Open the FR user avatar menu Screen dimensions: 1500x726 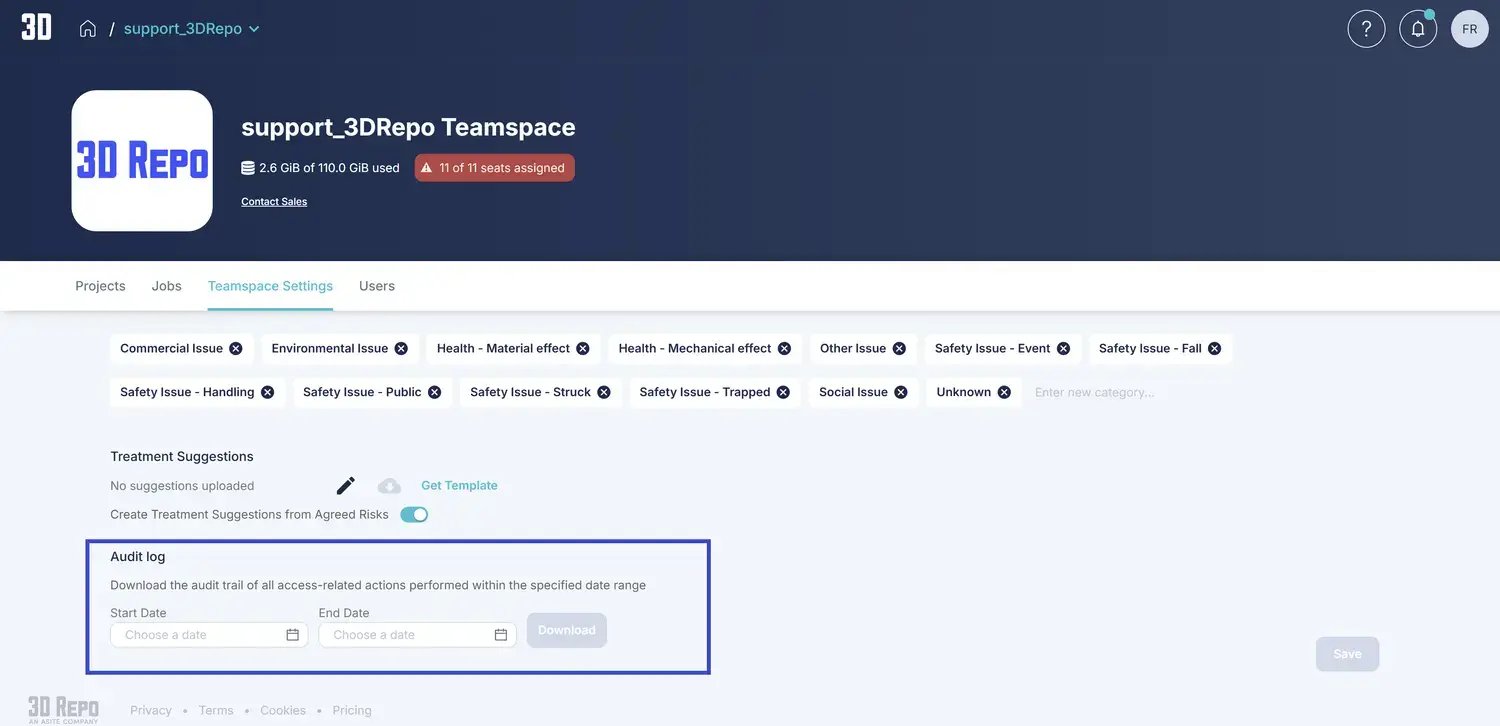(1470, 29)
